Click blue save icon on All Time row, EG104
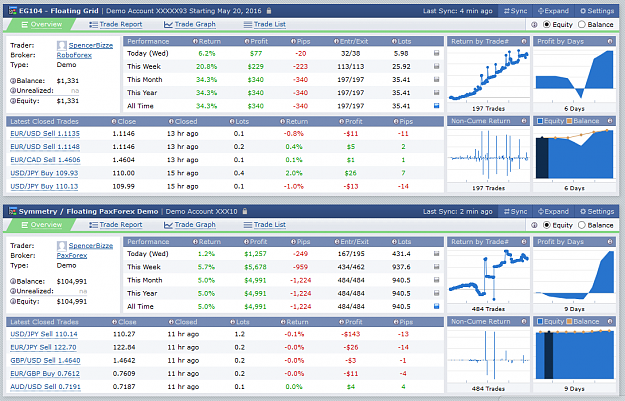 pyautogui.click(x=436, y=106)
